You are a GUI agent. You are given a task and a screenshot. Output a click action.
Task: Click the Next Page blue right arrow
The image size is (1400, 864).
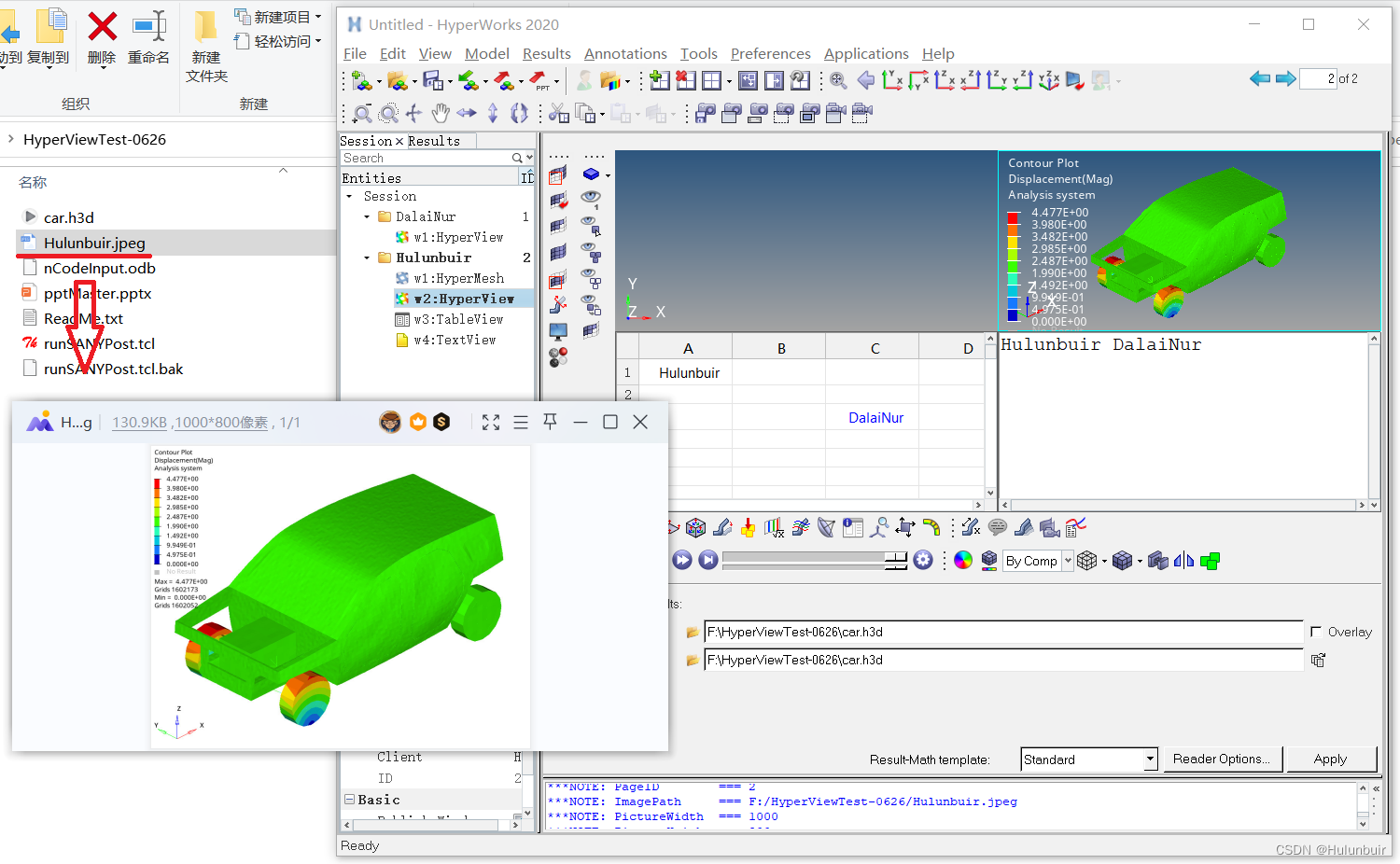pos(1285,79)
